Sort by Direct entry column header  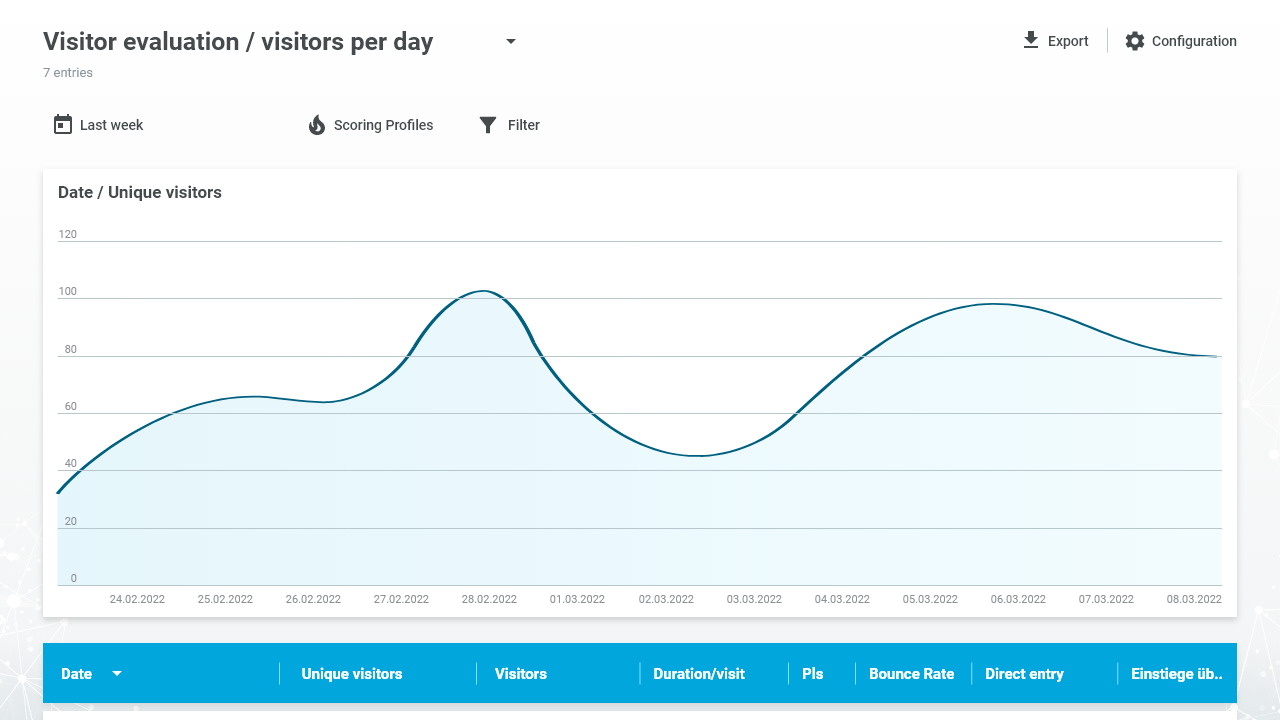tap(1024, 674)
